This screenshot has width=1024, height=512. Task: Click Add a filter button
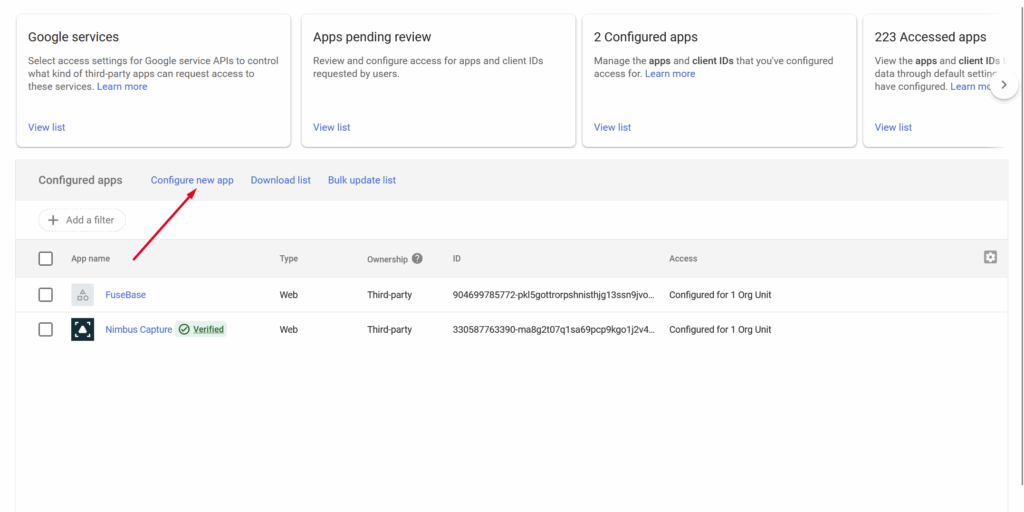82,220
